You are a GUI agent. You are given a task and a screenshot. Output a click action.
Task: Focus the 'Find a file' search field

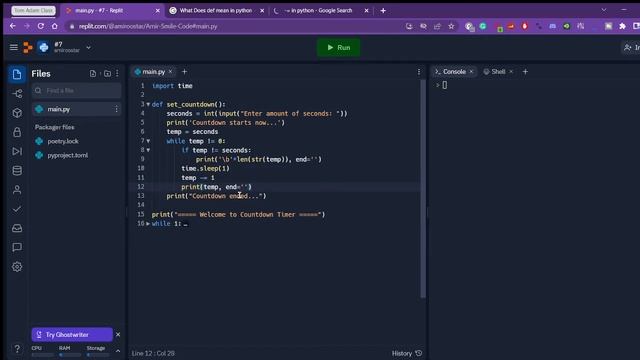point(77,91)
